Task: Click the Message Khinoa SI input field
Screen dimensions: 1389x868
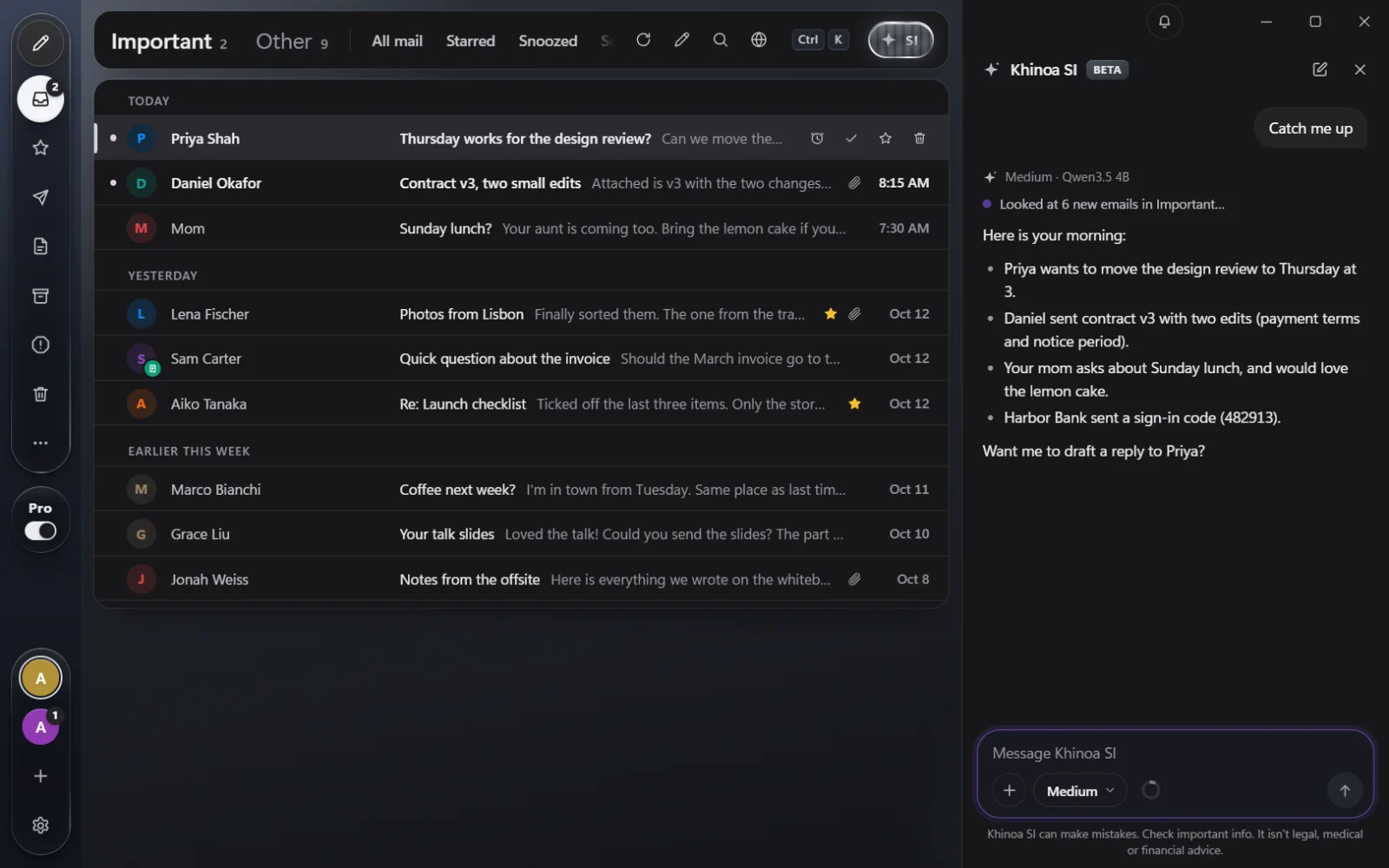Action: [x=1175, y=753]
